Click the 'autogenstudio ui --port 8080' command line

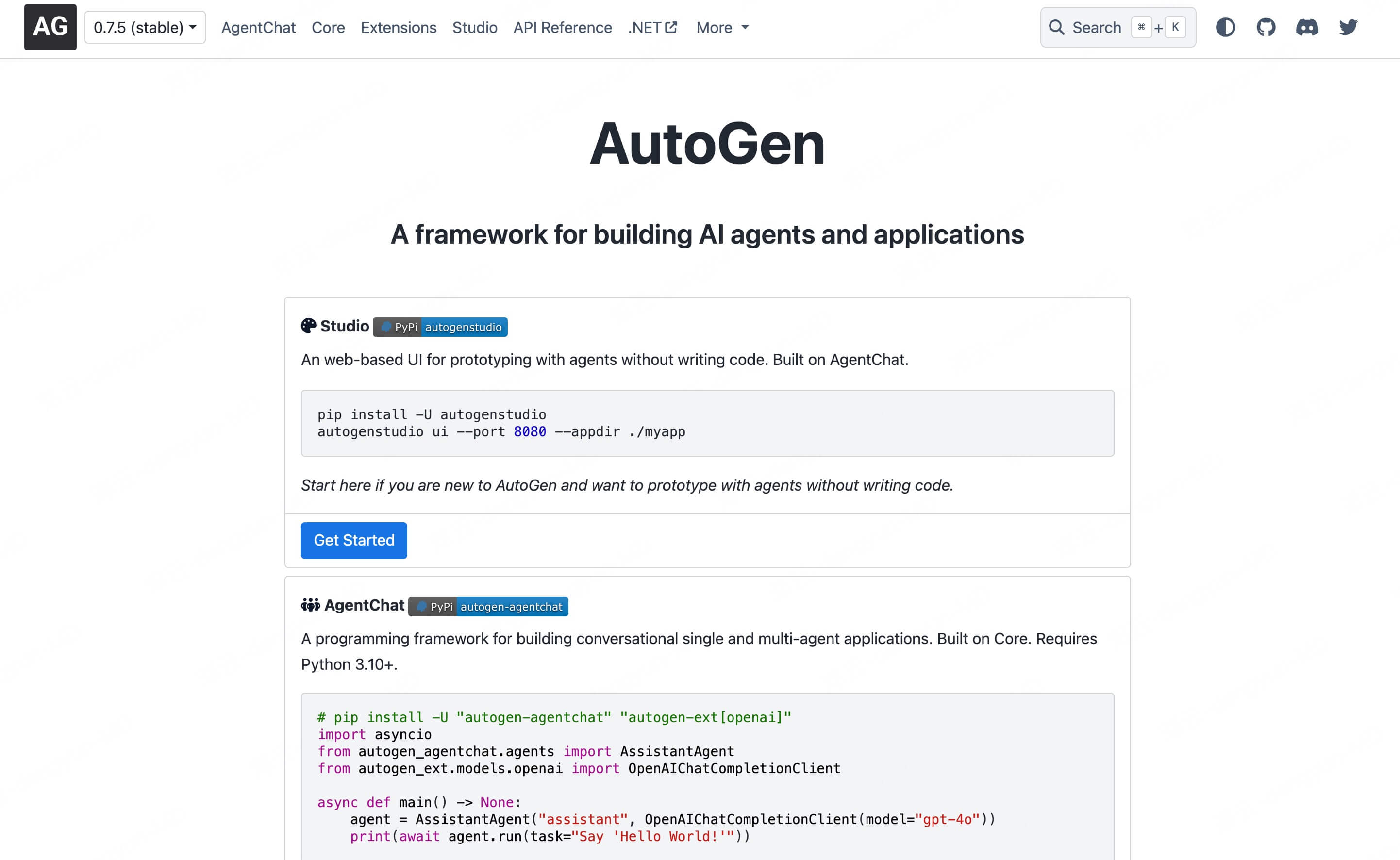coord(501,432)
